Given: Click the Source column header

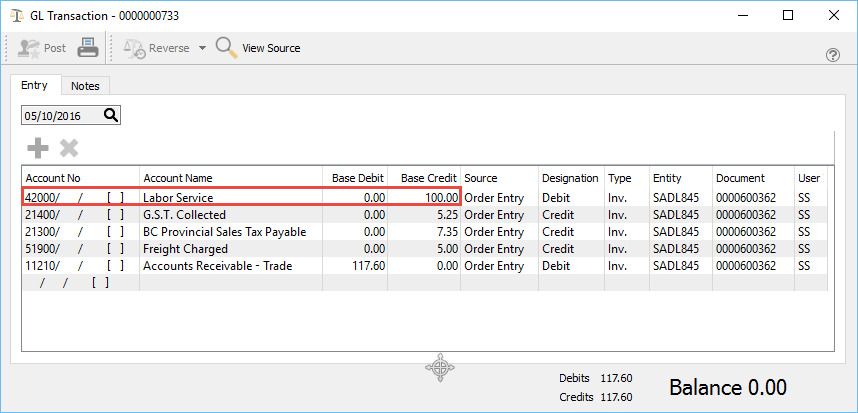Looking at the screenshot, I should pos(500,178).
